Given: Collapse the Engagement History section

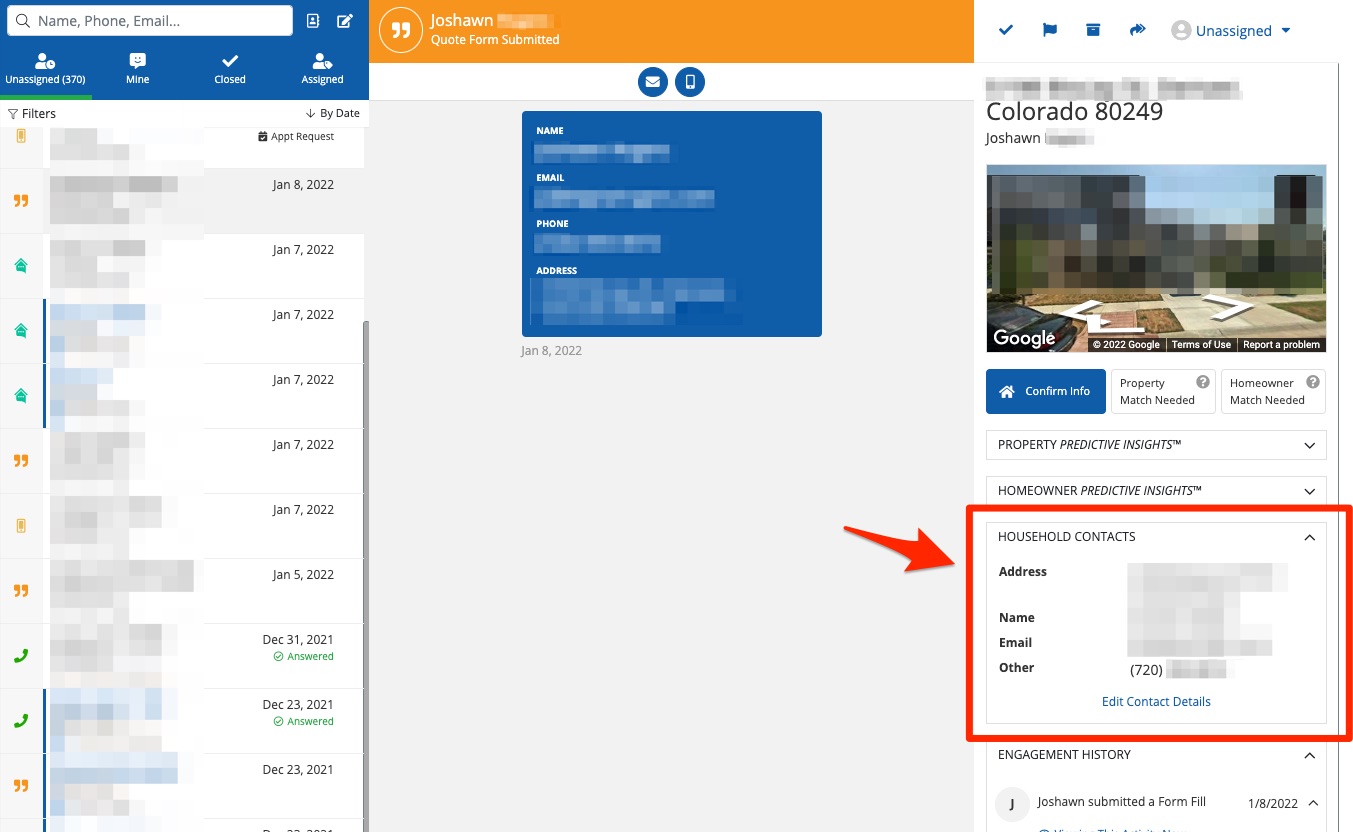Looking at the screenshot, I should 1309,755.
